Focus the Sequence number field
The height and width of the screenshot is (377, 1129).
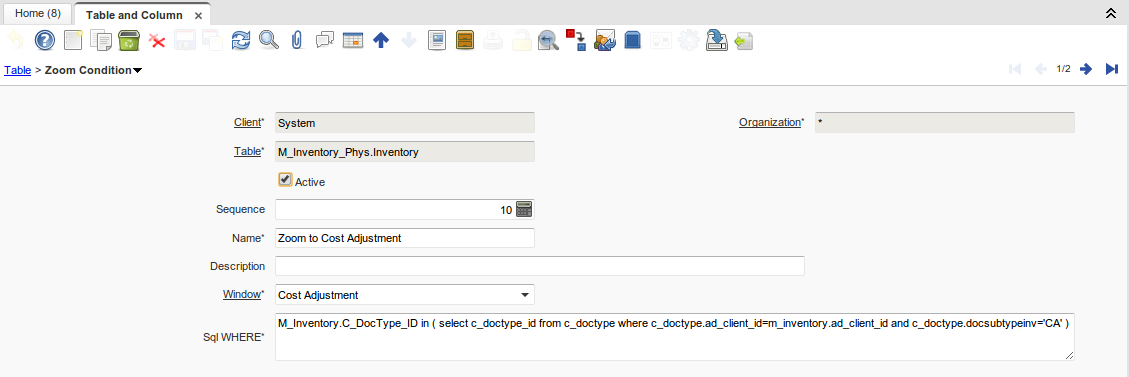[x=395, y=209]
